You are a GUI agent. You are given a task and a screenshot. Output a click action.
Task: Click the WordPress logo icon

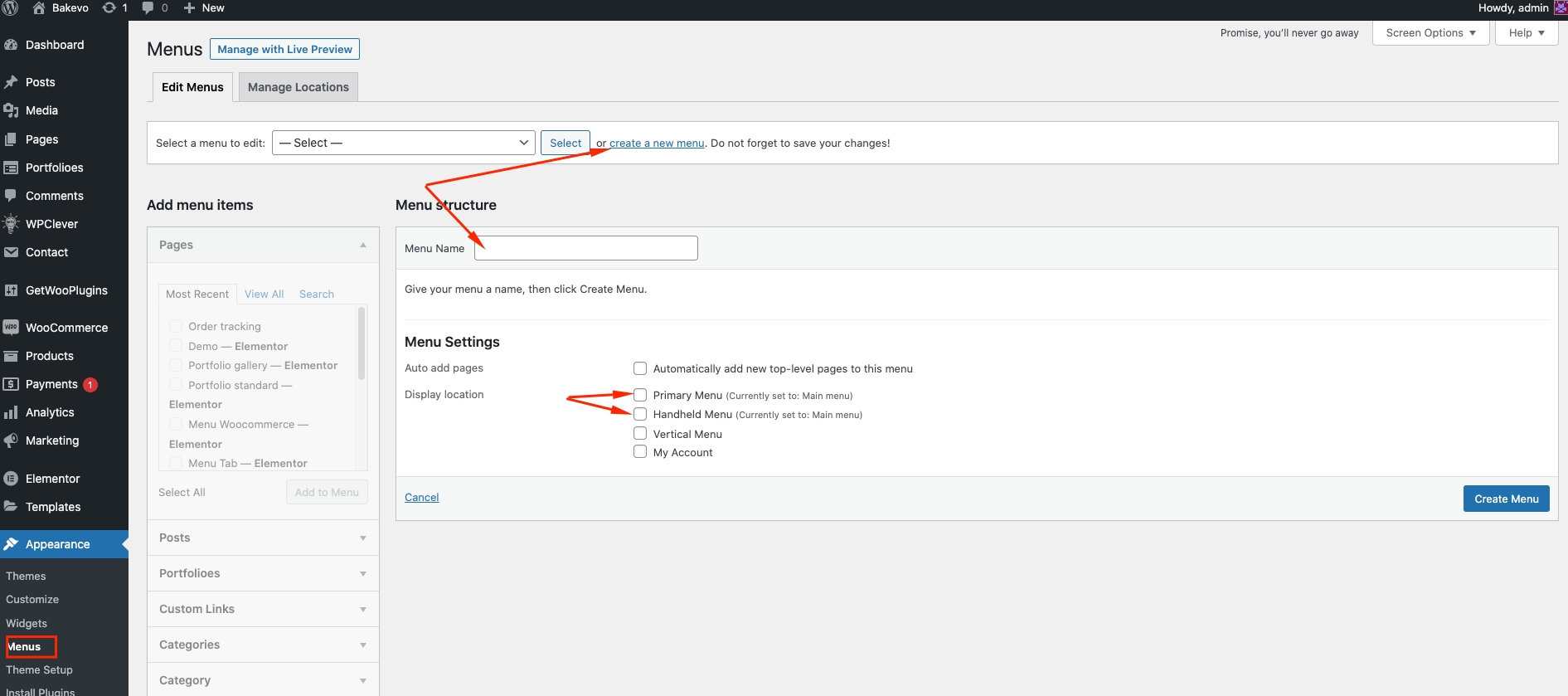[x=10, y=8]
